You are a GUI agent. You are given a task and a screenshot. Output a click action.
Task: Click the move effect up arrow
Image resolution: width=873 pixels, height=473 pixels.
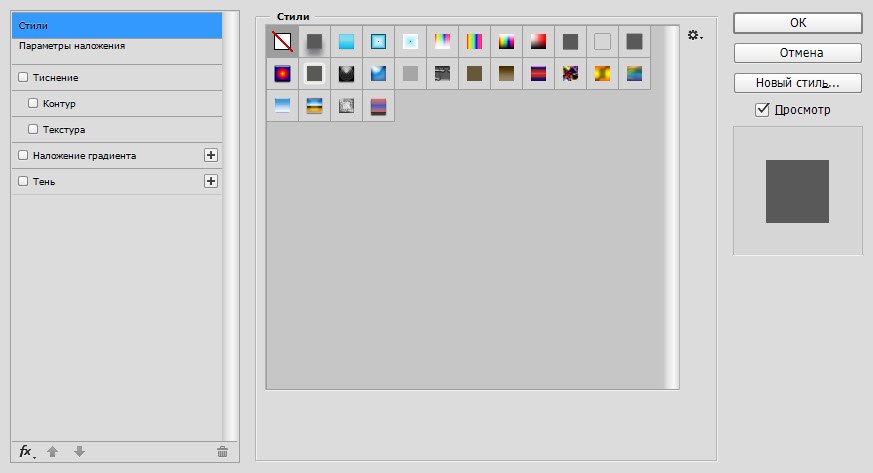tap(53, 452)
